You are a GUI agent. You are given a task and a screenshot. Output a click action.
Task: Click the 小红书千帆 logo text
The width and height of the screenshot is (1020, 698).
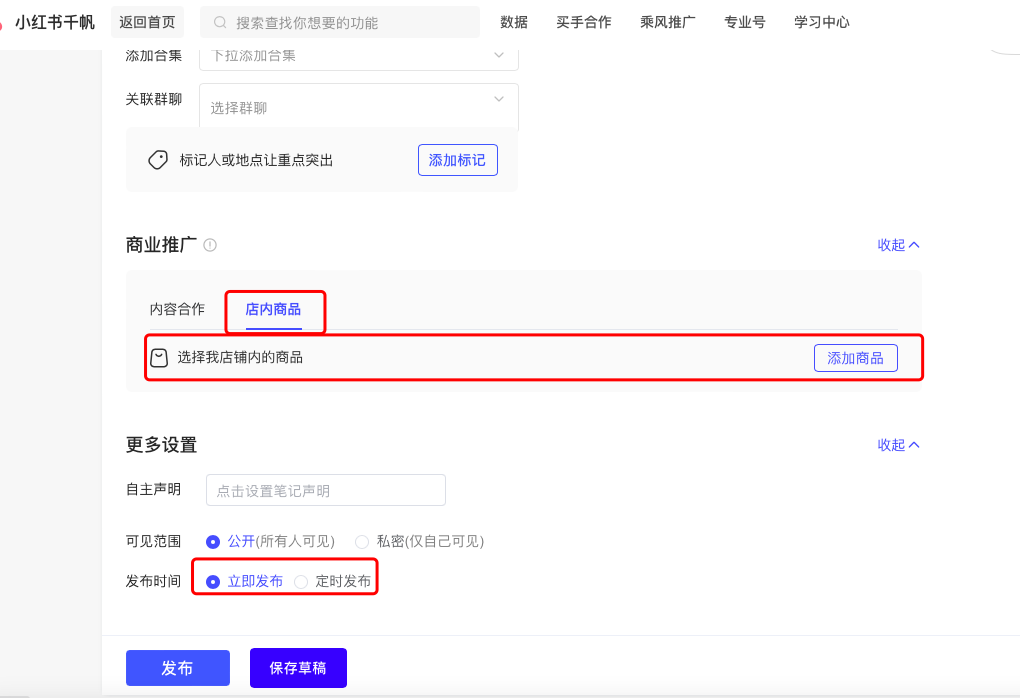click(x=55, y=23)
